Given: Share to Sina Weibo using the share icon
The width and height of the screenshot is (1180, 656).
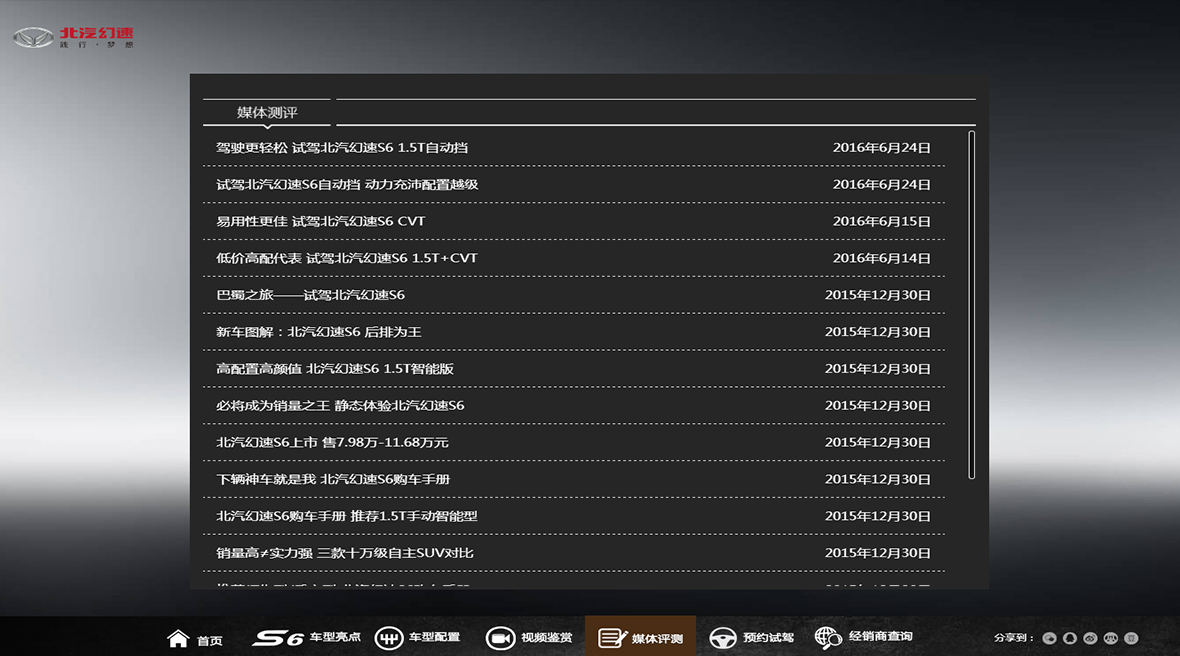Looking at the screenshot, I should (x=1090, y=638).
